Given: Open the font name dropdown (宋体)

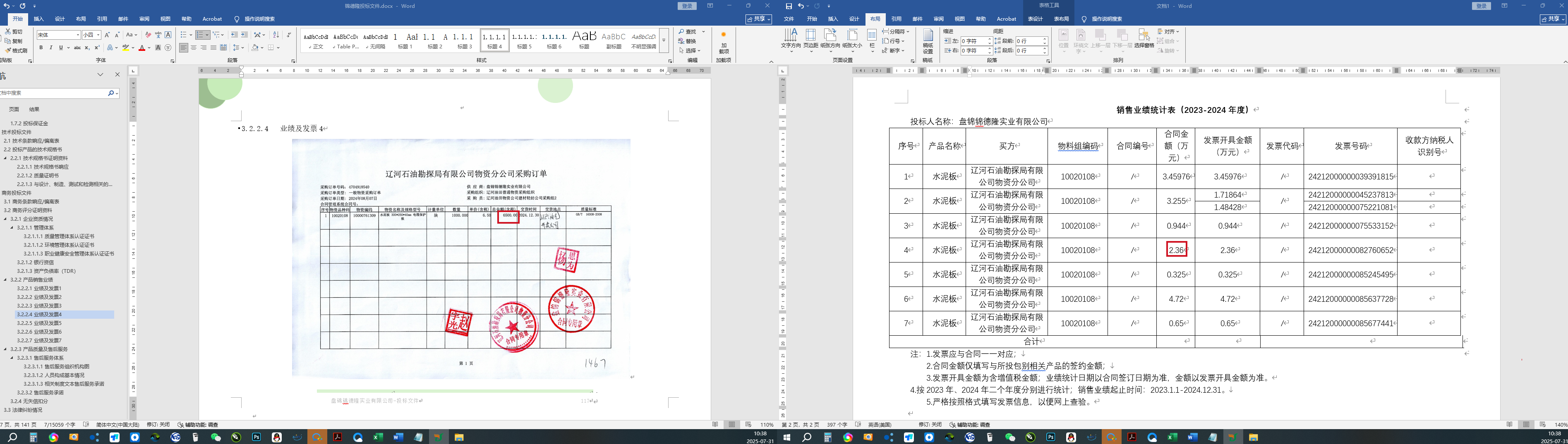Looking at the screenshot, I should (x=78, y=35).
